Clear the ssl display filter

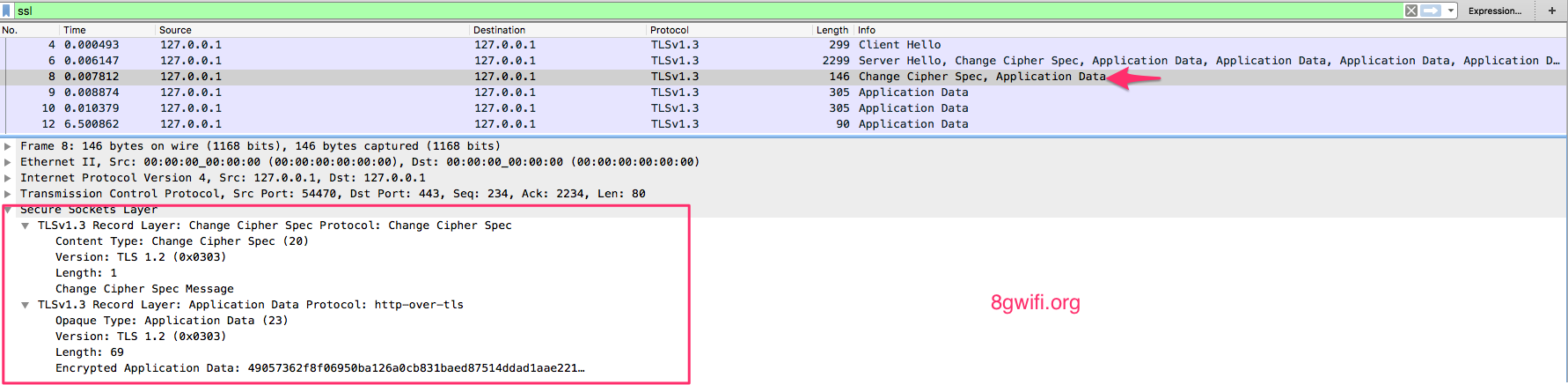pos(1411,11)
